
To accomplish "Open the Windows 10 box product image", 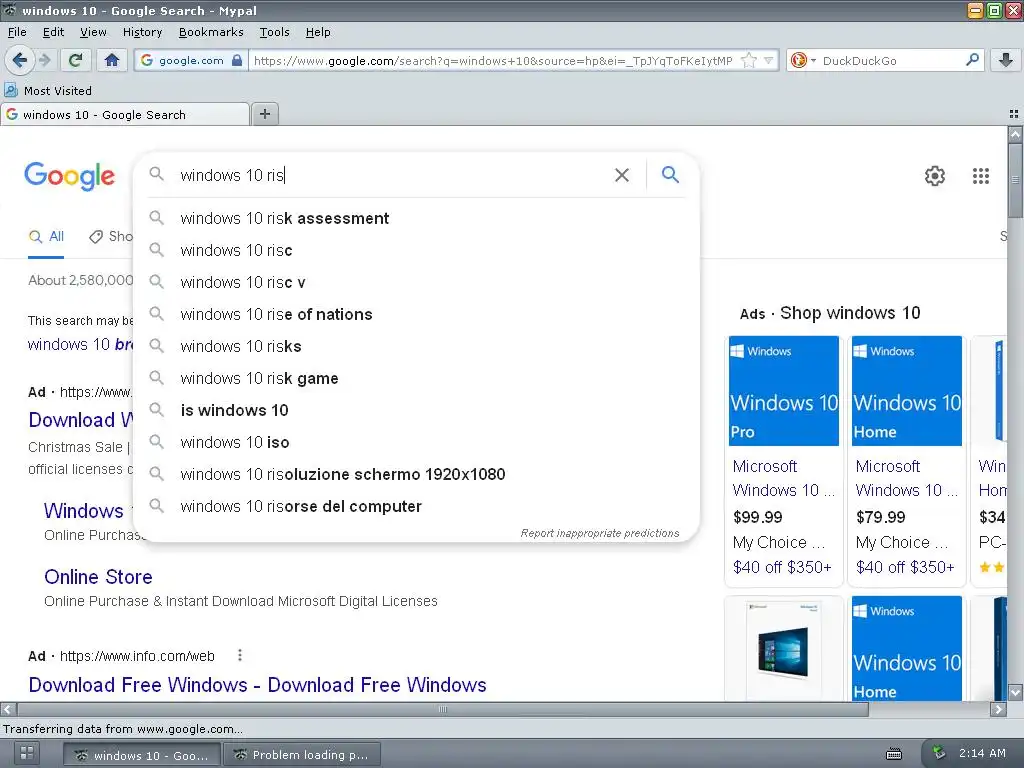I will tap(783, 649).
